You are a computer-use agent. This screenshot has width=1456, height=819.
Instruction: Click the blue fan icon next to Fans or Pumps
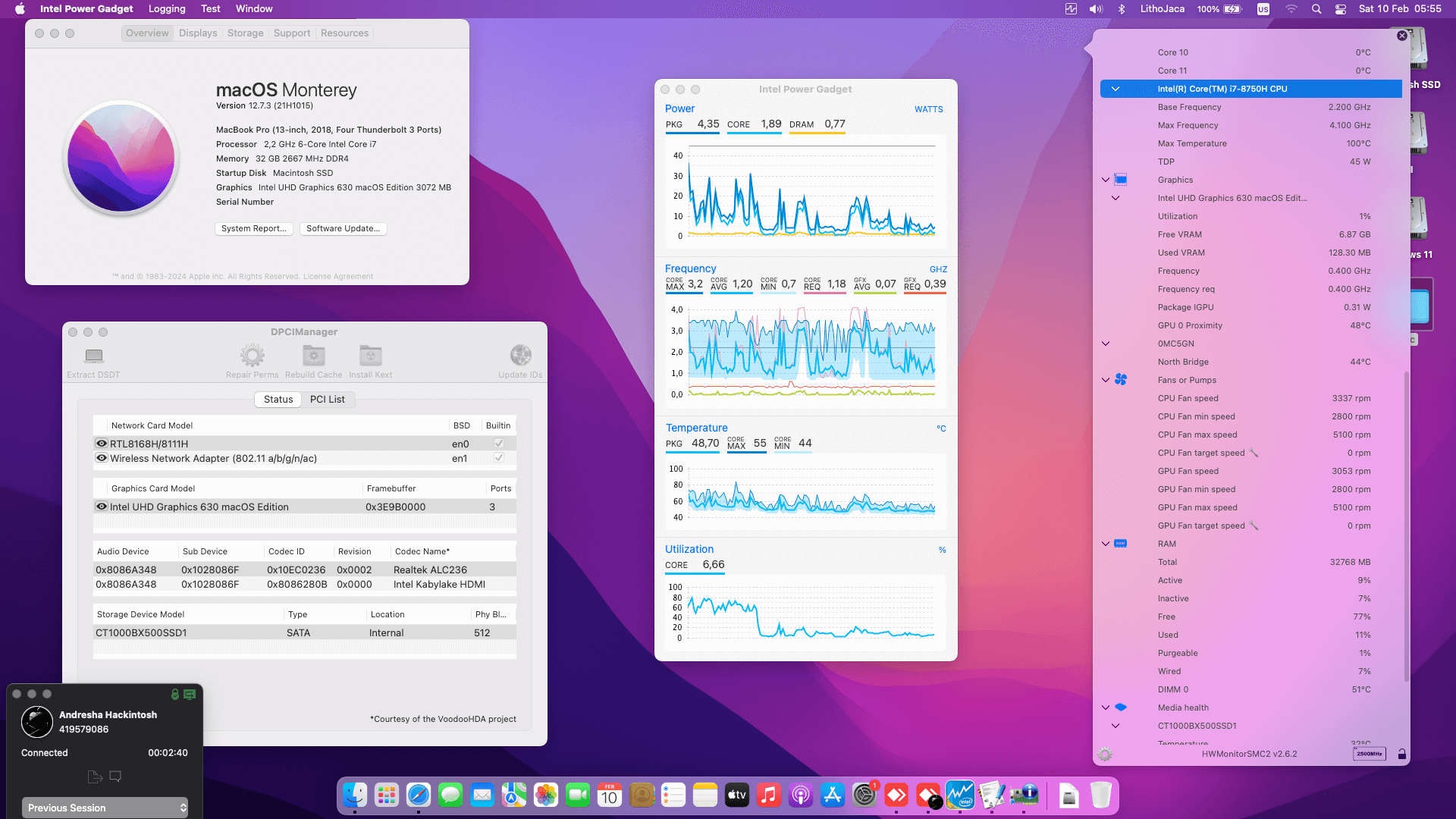1121,380
